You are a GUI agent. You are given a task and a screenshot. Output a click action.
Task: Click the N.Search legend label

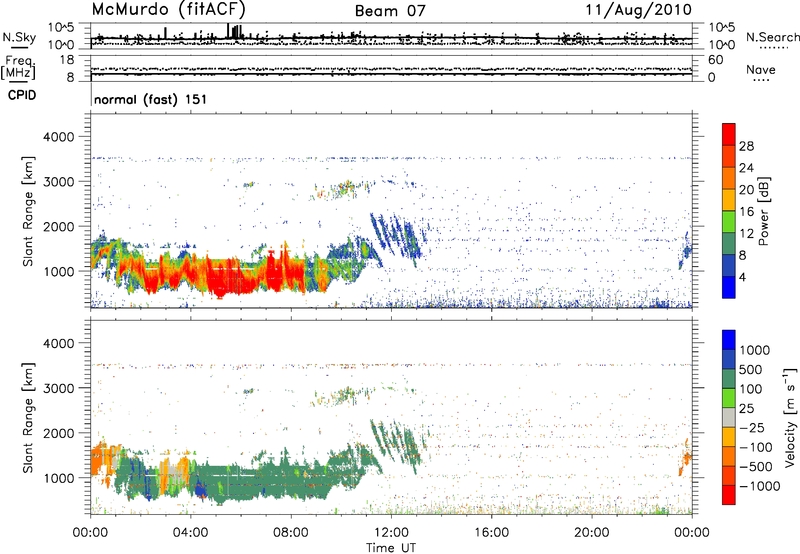pos(773,37)
